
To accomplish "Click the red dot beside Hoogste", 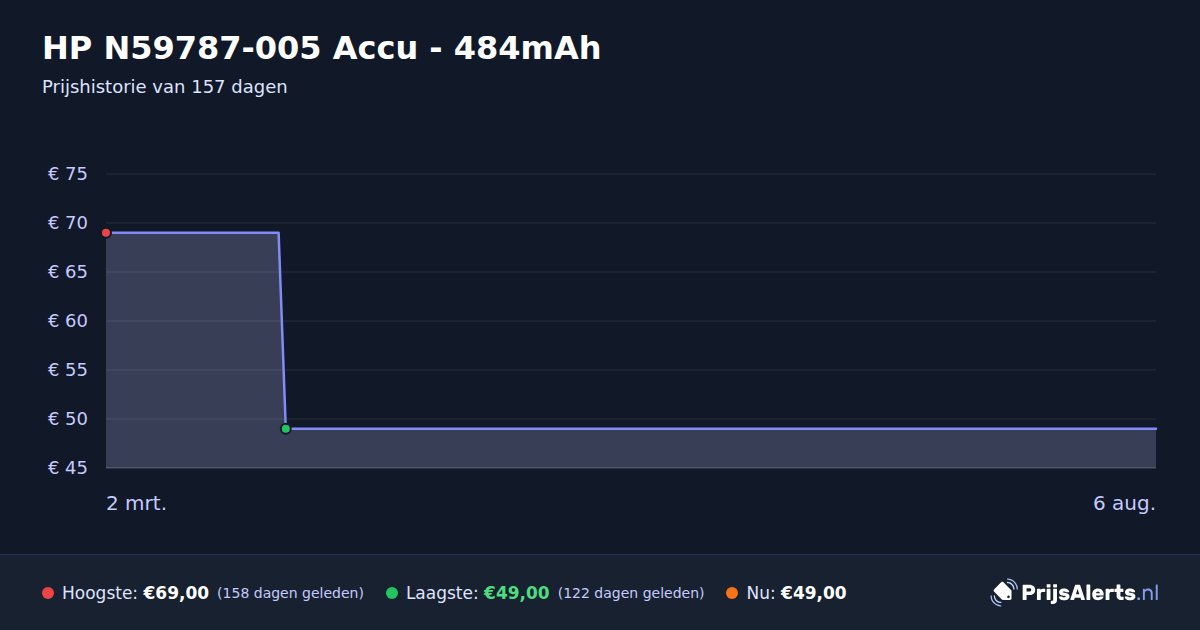I will pyautogui.click(x=48, y=593).
